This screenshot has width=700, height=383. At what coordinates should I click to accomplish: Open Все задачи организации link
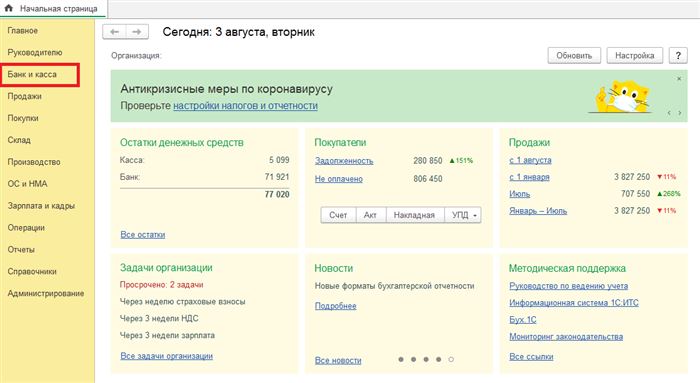tap(167, 356)
